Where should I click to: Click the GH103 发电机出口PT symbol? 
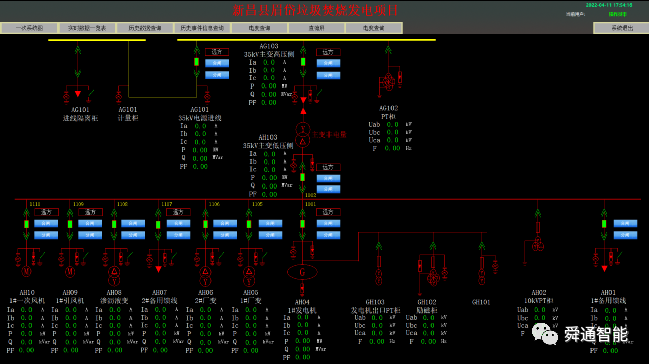(x=379, y=277)
